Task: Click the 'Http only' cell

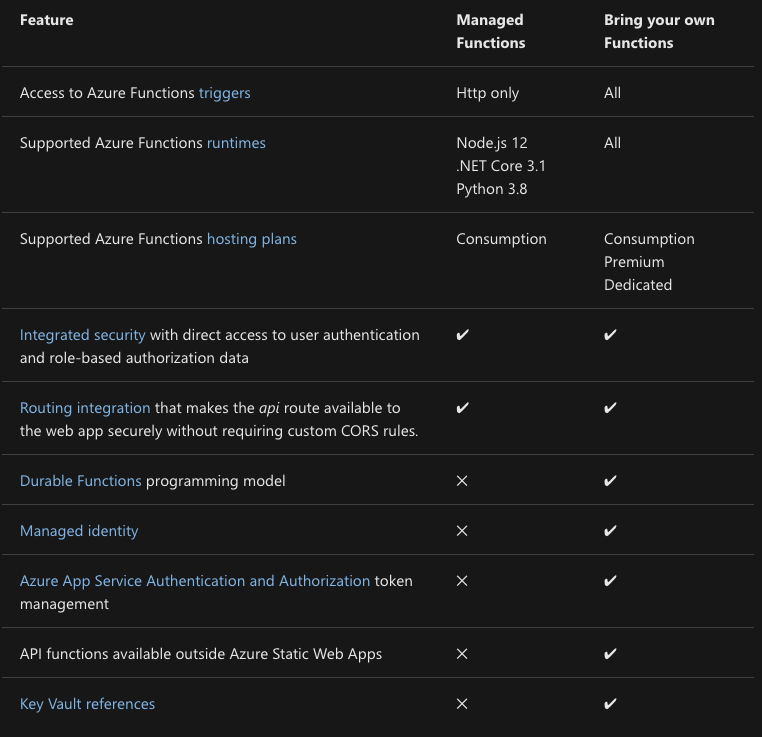Action: click(x=488, y=93)
